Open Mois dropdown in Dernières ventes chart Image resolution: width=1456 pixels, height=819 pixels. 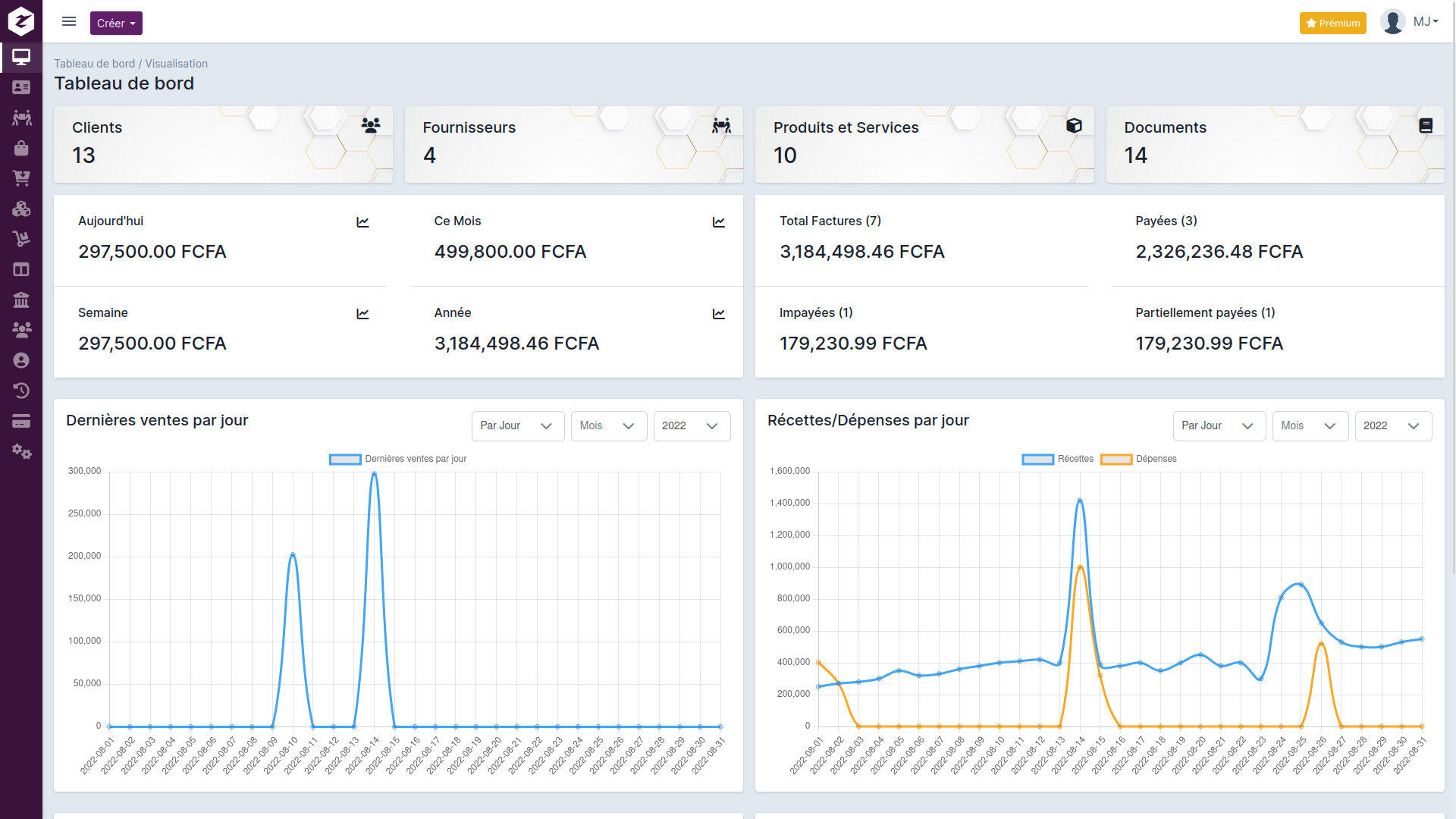[609, 426]
